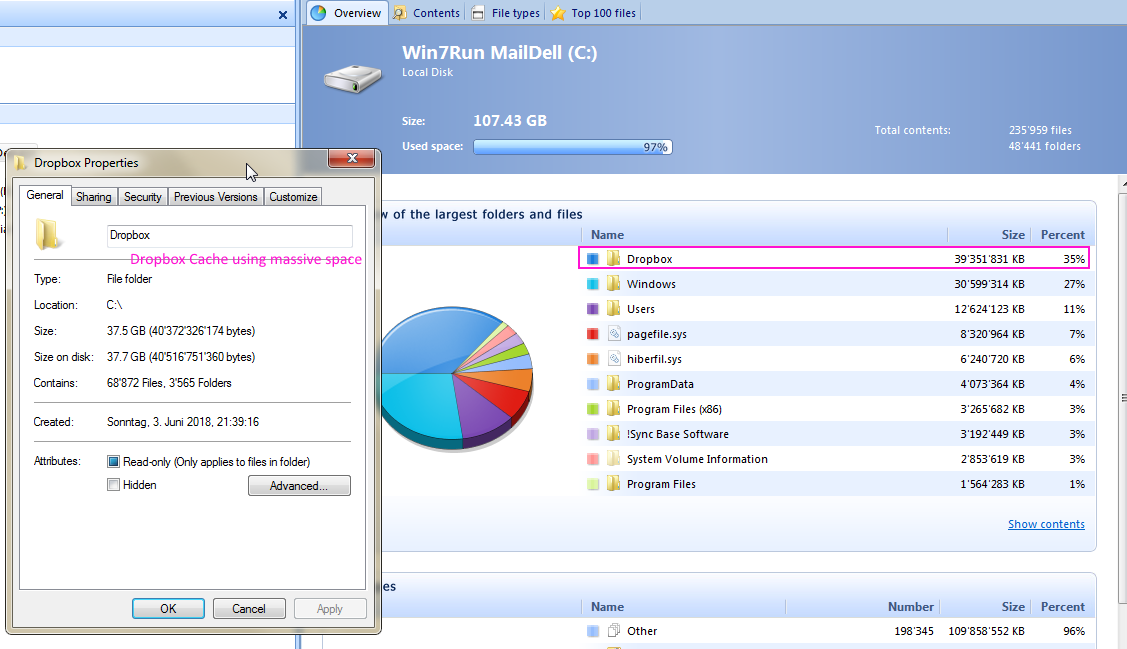The height and width of the screenshot is (649, 1127).
Task: Click the Users size value "12'624'123 KB"
Action: [989, 309]
